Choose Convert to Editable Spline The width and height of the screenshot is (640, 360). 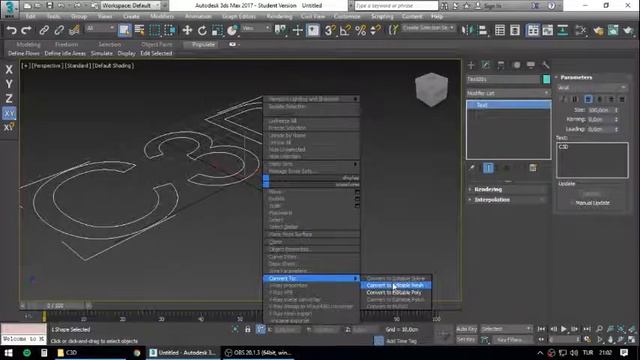click(396, 278)
